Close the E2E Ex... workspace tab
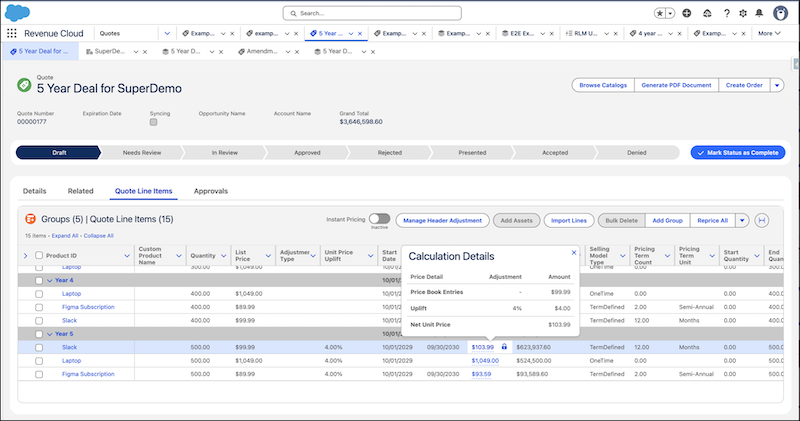The height and width of the screenshot is (421, 800). [x=552, y=34]
